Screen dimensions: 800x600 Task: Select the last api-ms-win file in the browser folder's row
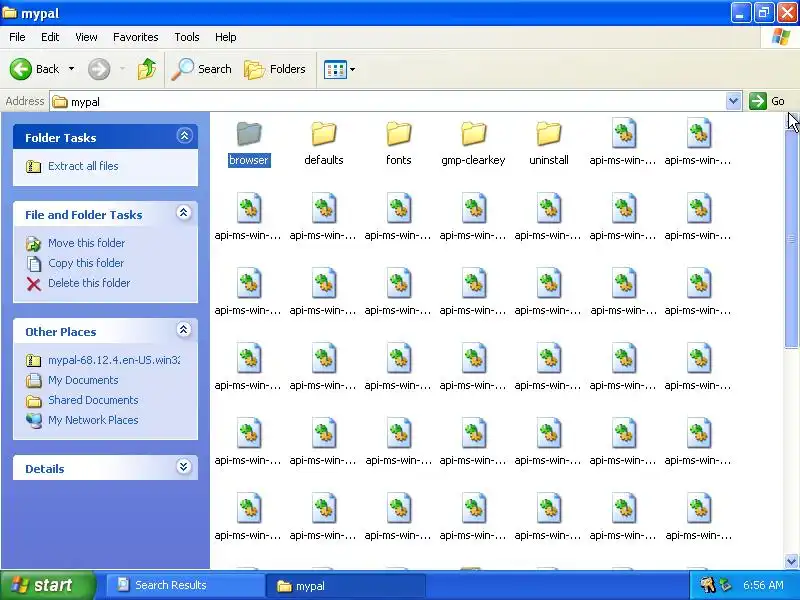click(x=698, y=134)
